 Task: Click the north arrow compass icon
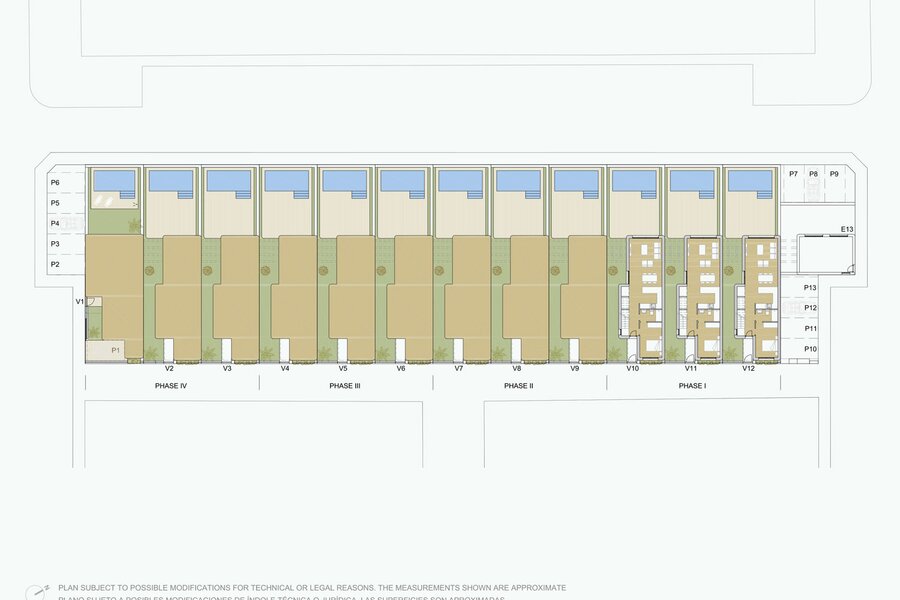coord(36,591)
